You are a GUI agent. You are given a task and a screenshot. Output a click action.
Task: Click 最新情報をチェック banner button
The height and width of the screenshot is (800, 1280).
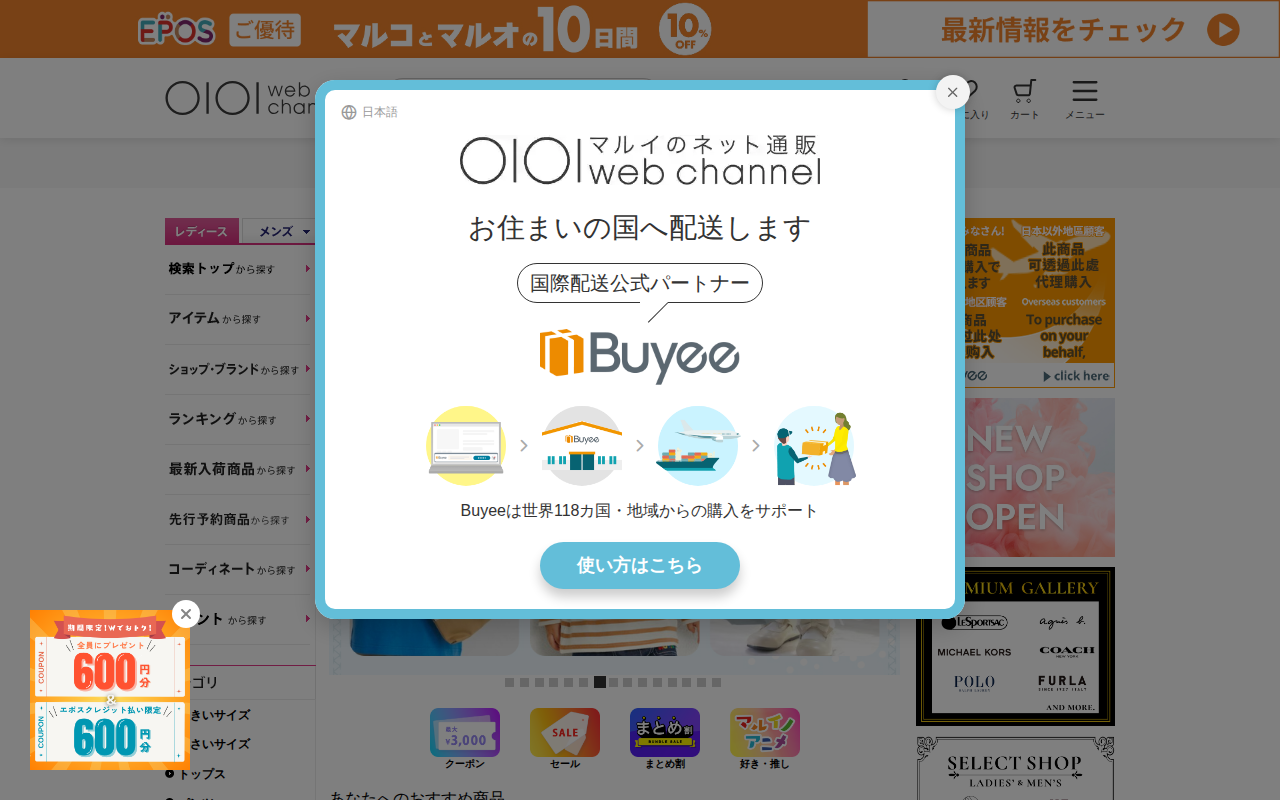coord(1074,29)
